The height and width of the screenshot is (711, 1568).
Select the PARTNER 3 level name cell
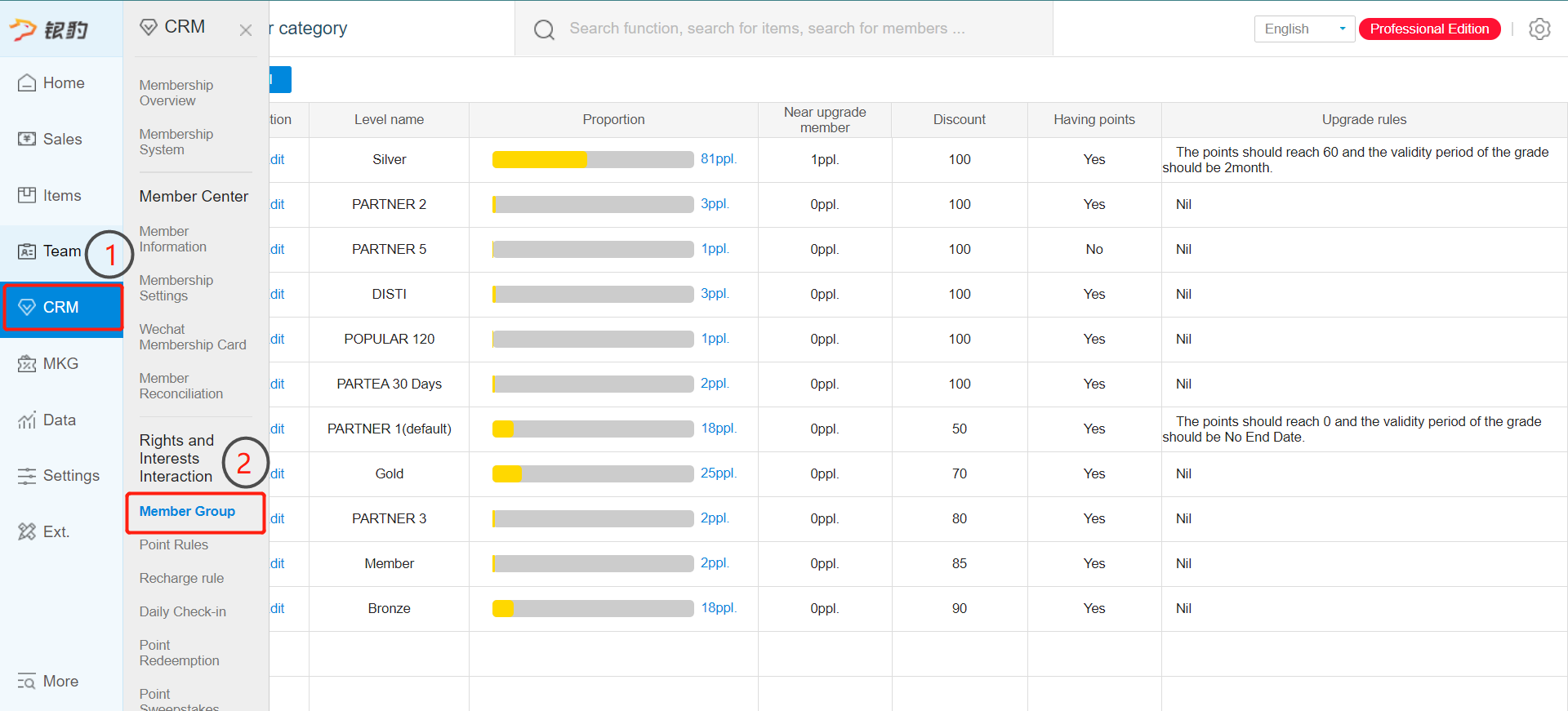(389, 519)
